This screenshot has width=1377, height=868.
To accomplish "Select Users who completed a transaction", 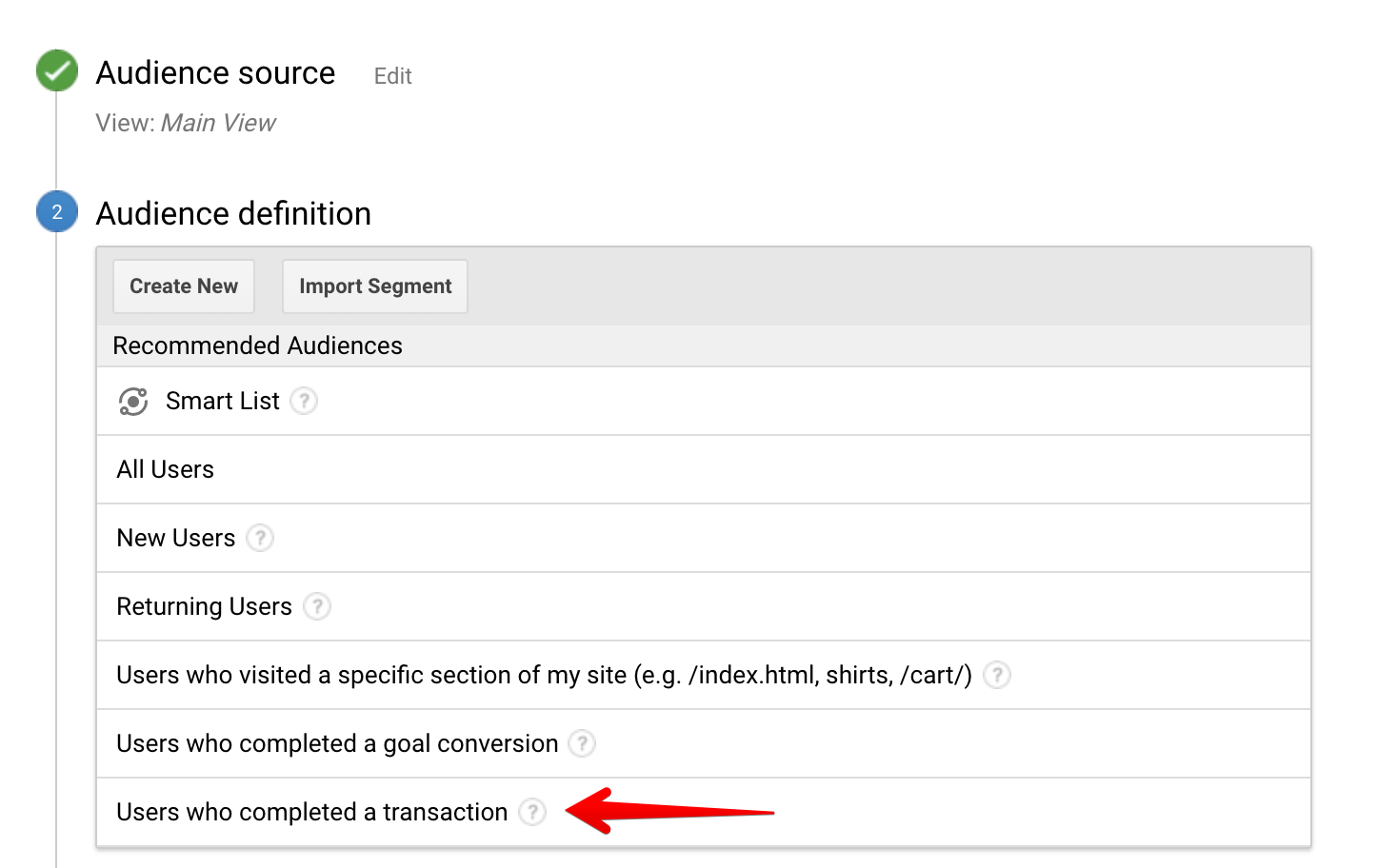I will point(311,813).
